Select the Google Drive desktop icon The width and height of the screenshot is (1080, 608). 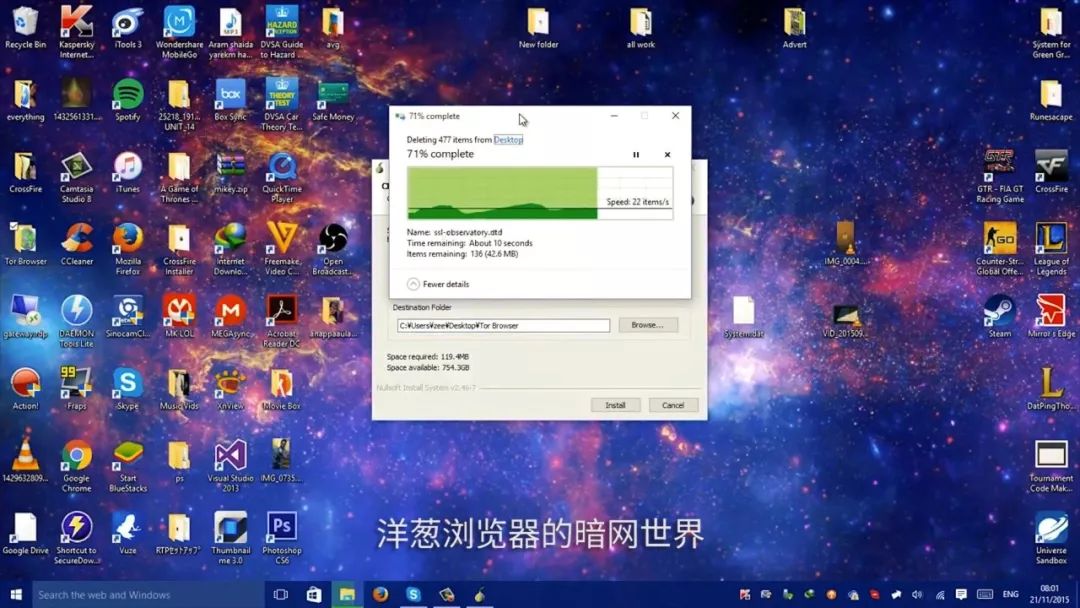(x=25, y=534)
